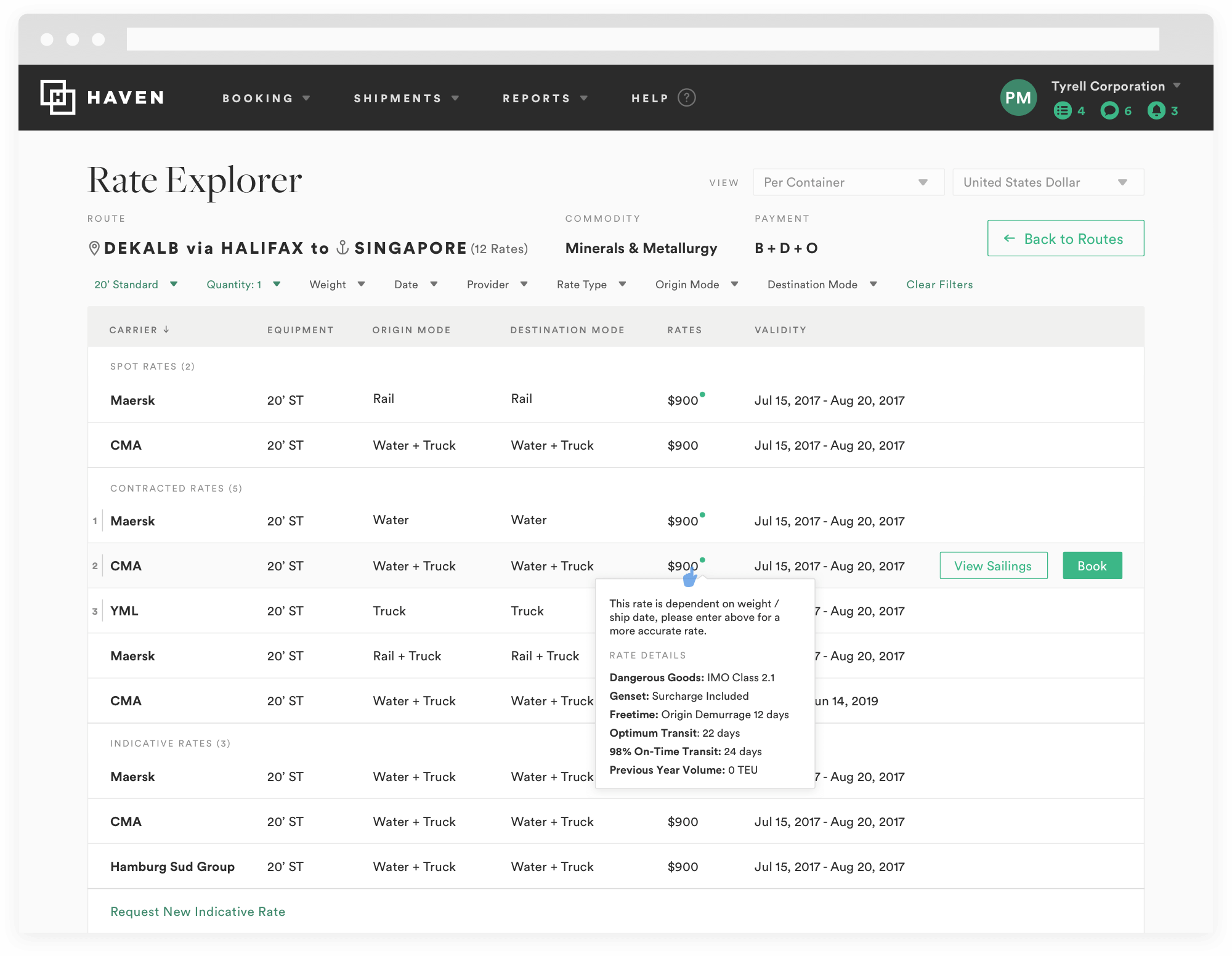Click the green dot on contracted Maersk Water rate

tap(702, 515)
